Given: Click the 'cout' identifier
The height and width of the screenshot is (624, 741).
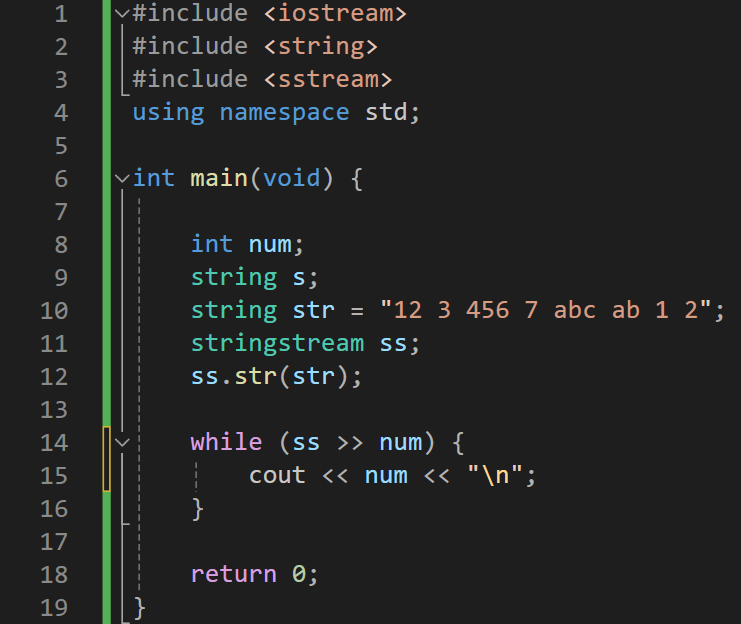Looking at the screenshot, I should [277, 476].
